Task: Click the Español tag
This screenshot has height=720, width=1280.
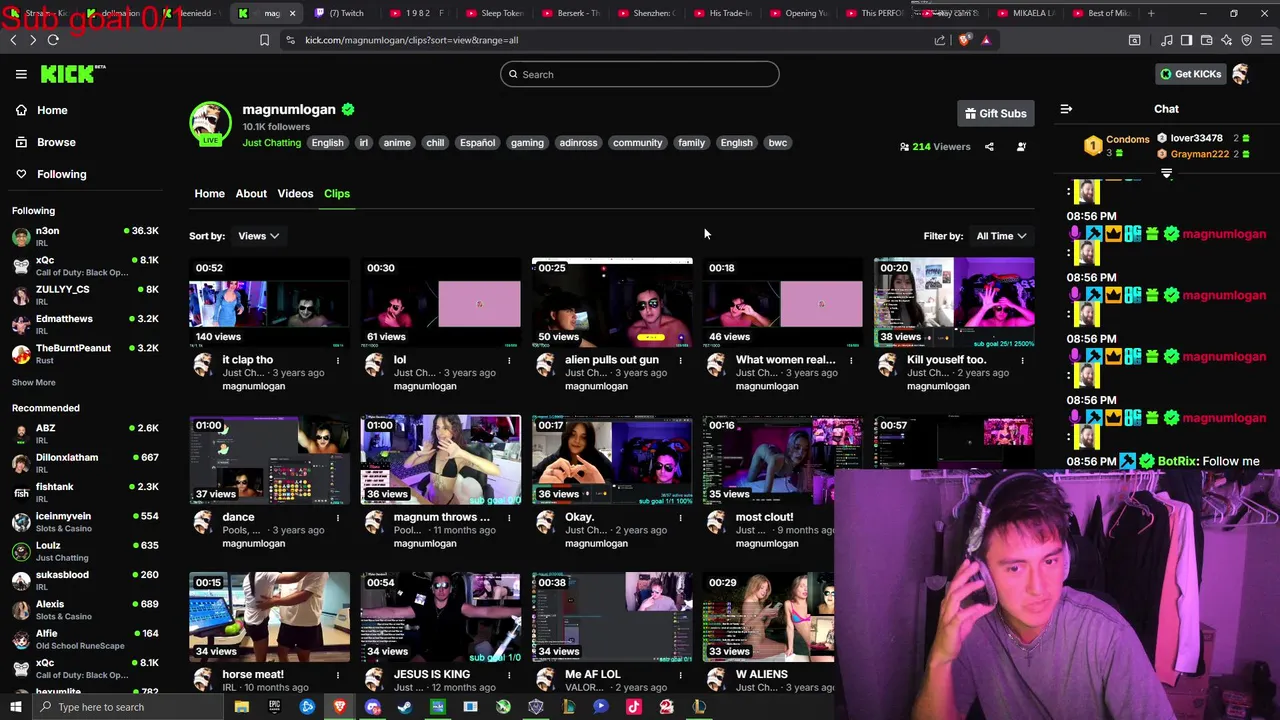Action: point(478,143)
